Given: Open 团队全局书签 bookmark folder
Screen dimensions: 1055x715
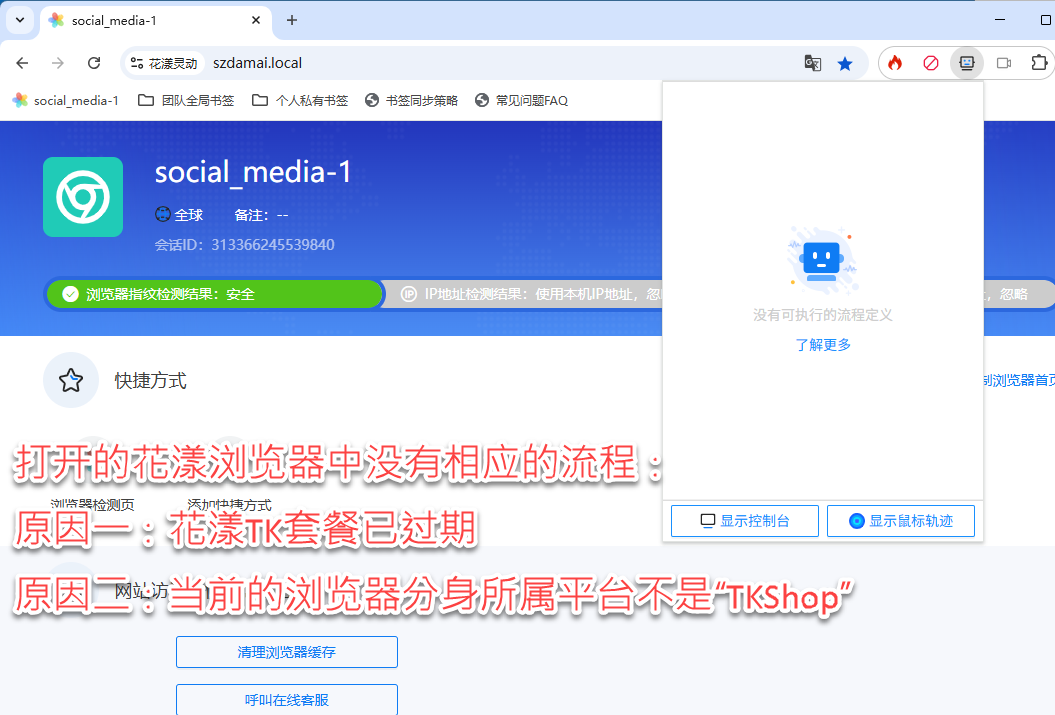Looking at the screenshot, I should [x=186, y=100].
